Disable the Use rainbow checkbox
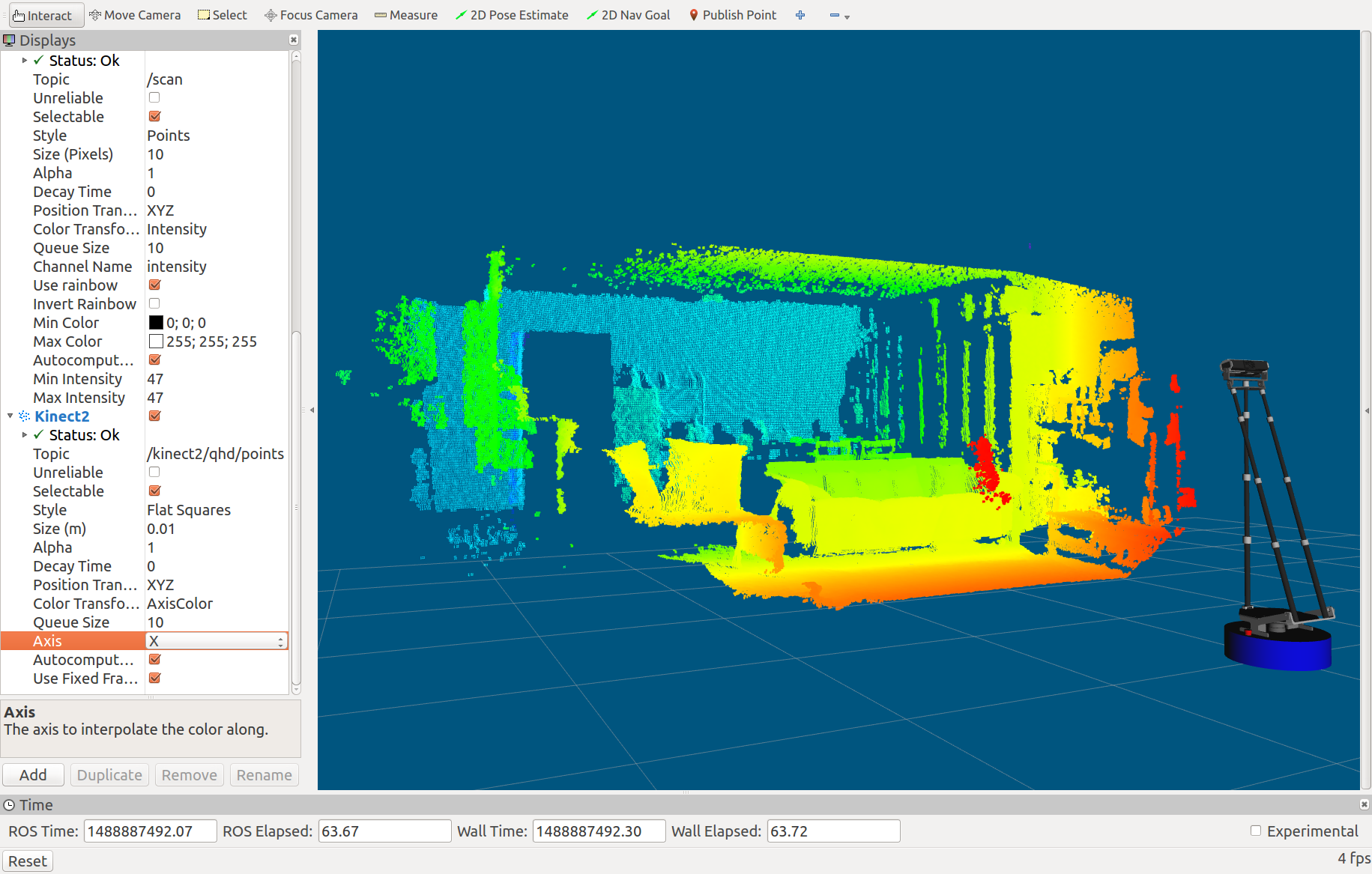Viewport: 1372px width, 874px height. pos(154,285)
